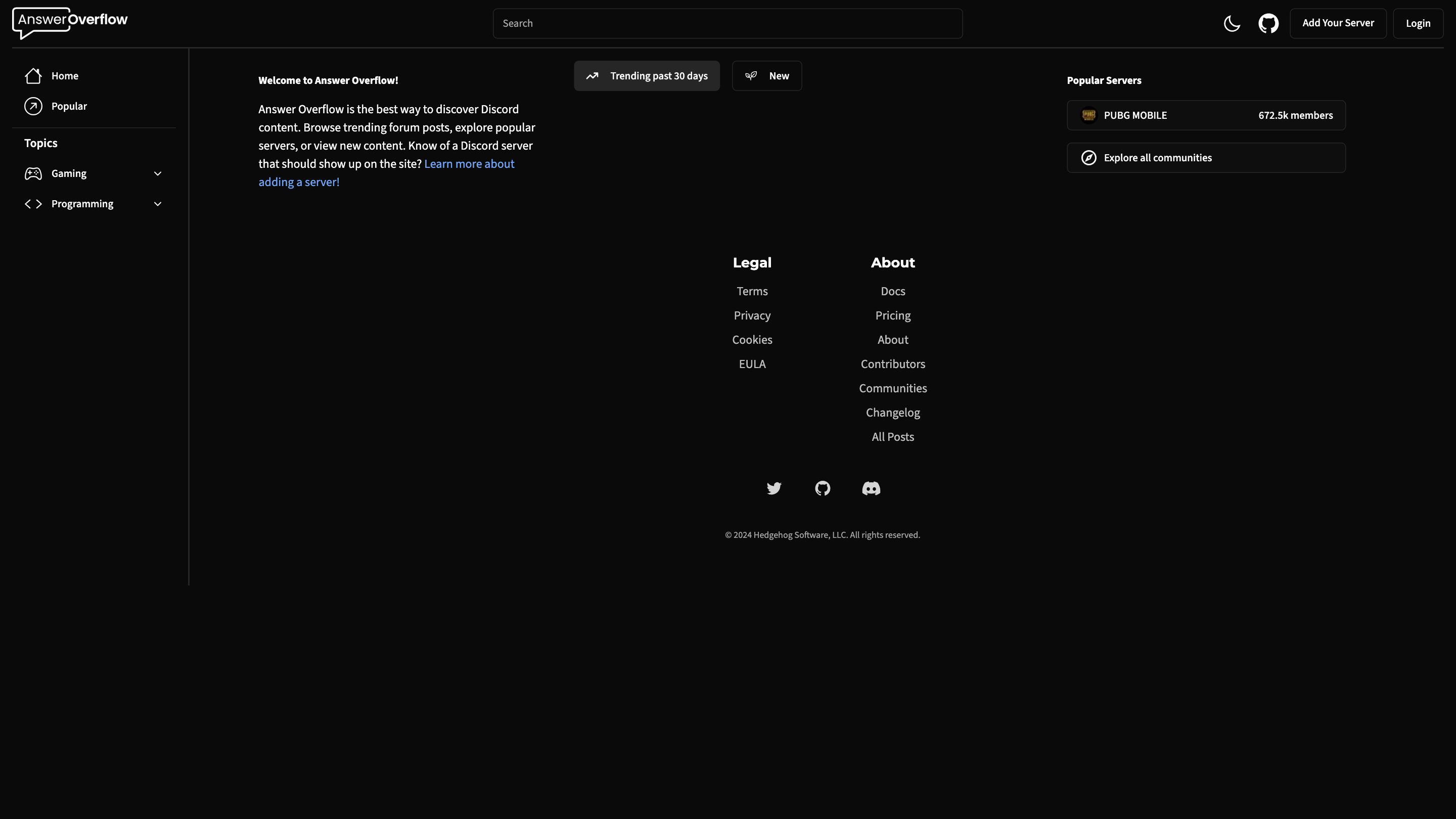Follow the Learn more about adding a server link
This screenshot has height=819, width=1456.
(469, 164)
